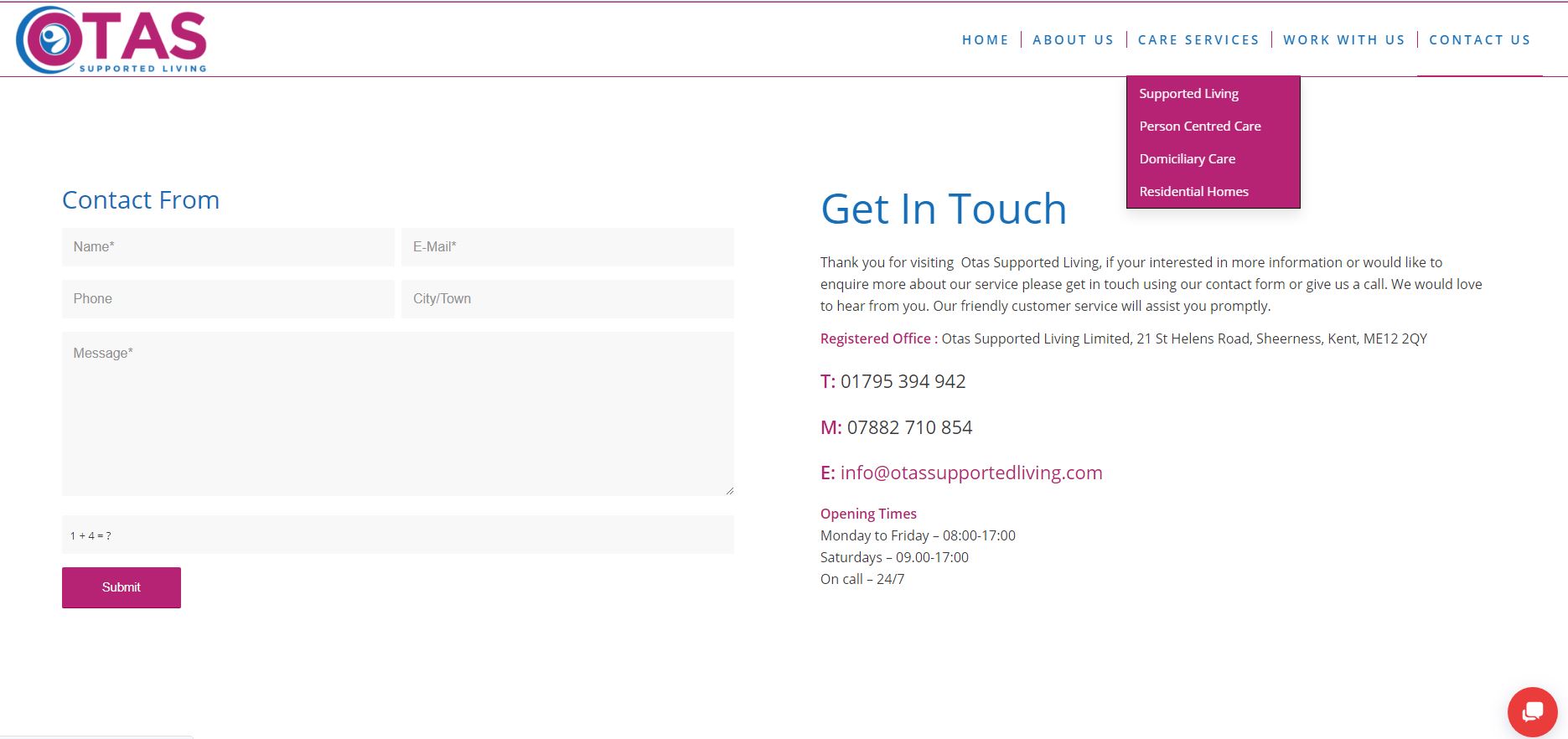Click into the E-Mail input box
This screenshot has width=1568, height=739.
point(567,247)
